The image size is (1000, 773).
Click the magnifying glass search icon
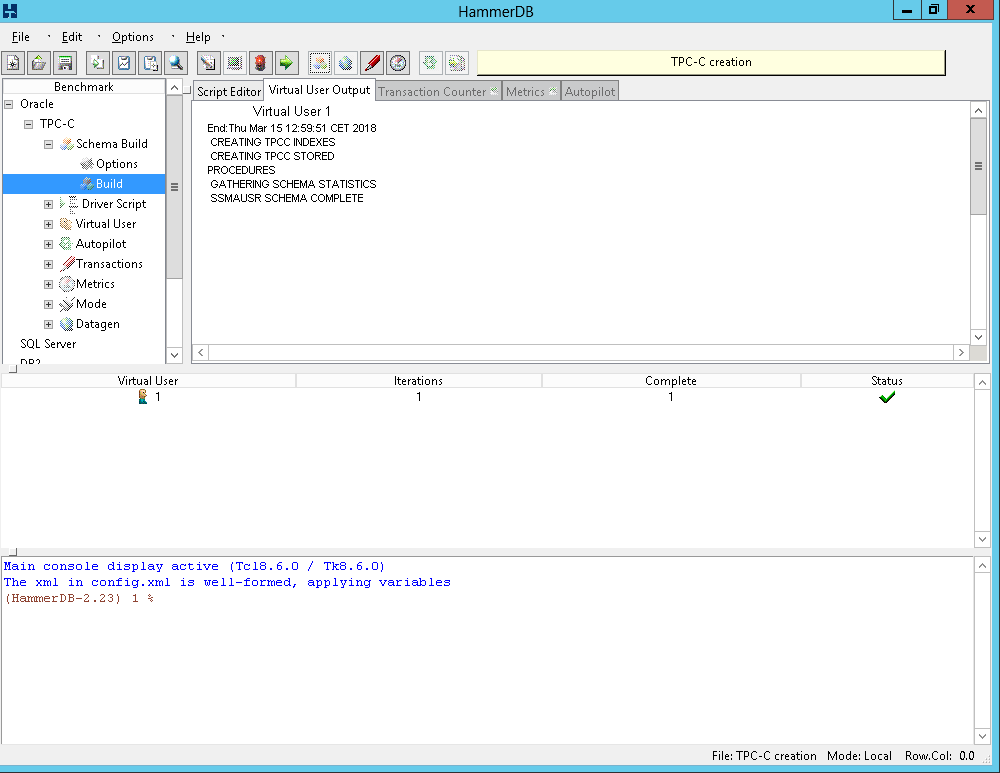coord(176,63)
